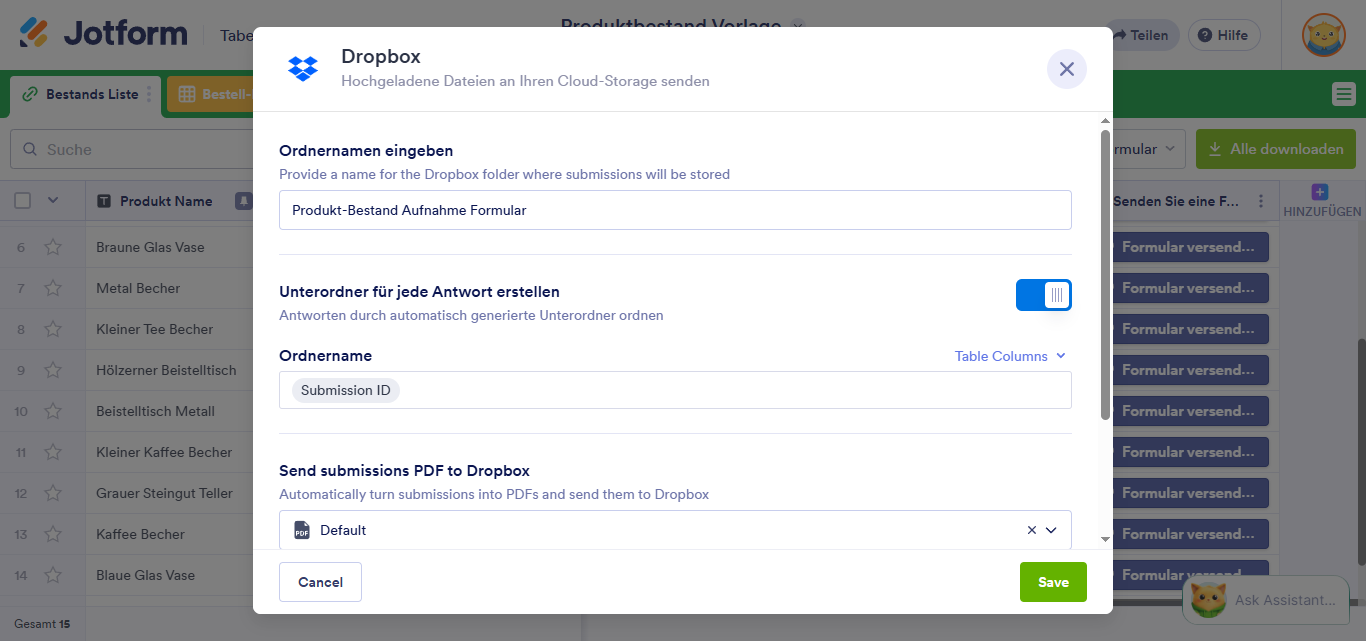
Task: Click the Gesamt 15 total label
Action: point(42,624)
